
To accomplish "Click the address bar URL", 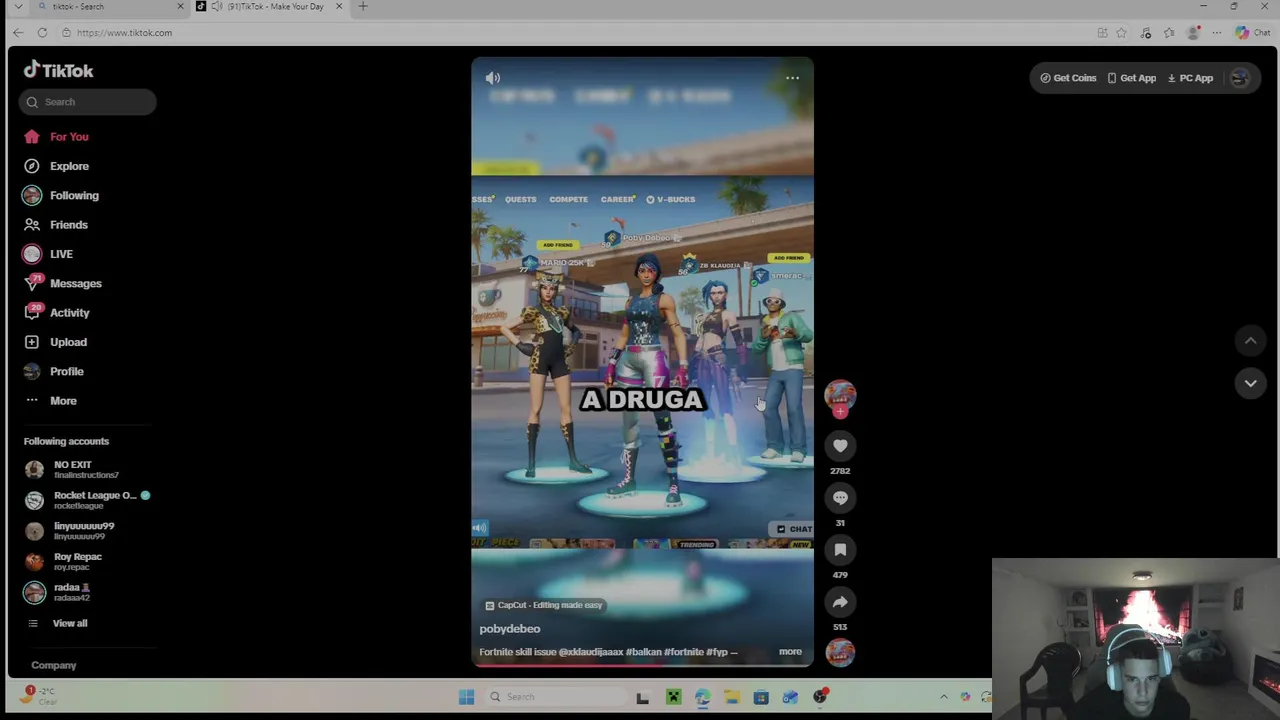I will coord(124,33).
